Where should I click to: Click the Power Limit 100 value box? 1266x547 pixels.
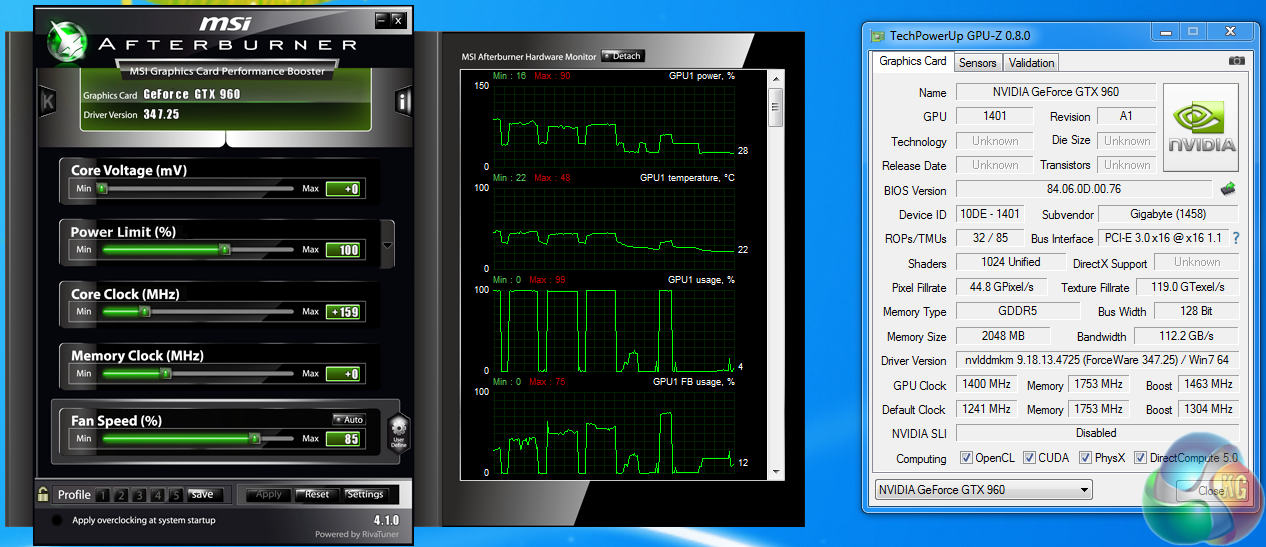coord(343,250)
